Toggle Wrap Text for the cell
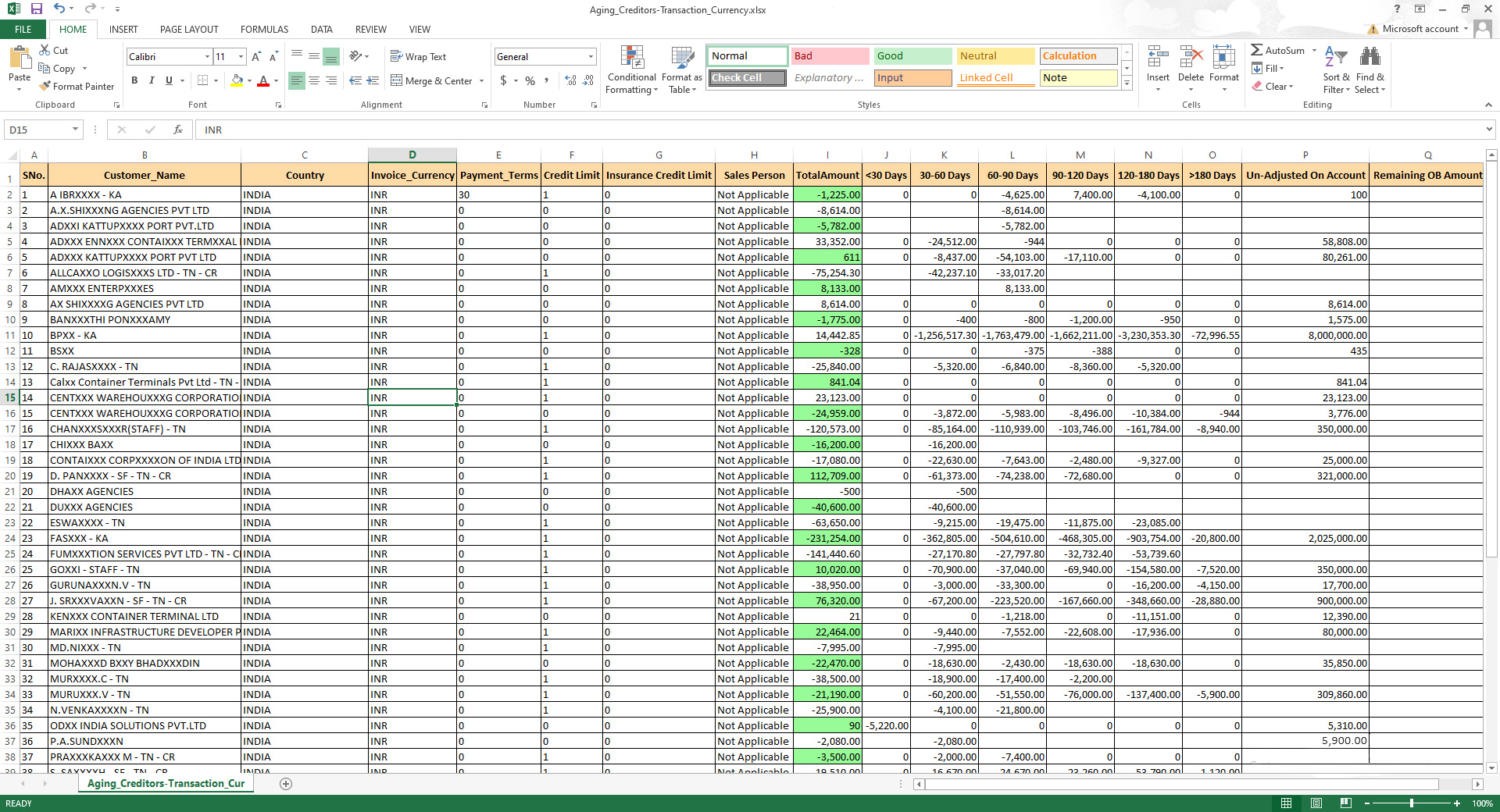Screen dimensions: 1500x812 (418, 56)
